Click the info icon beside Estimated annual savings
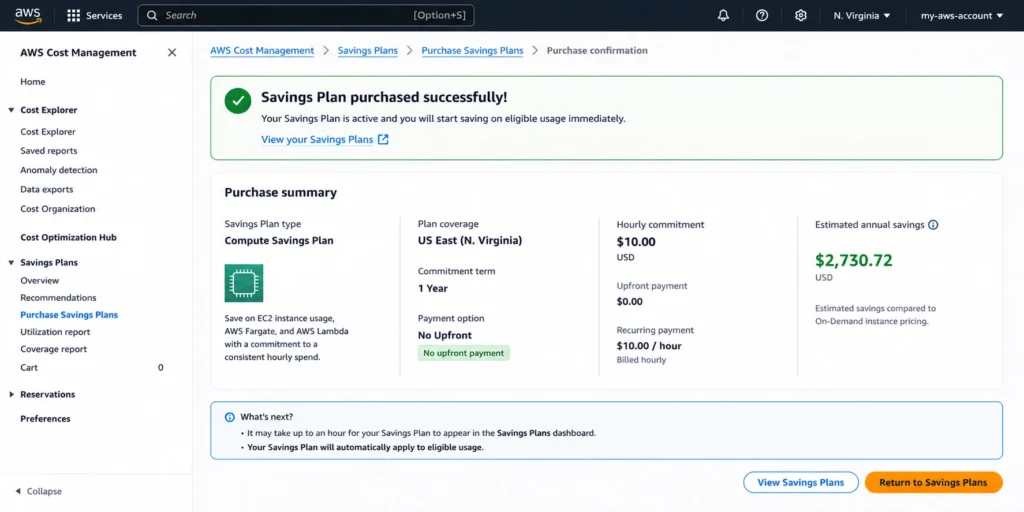The height and width of the screenshot is (512, 1024). [x=933, y=225]
